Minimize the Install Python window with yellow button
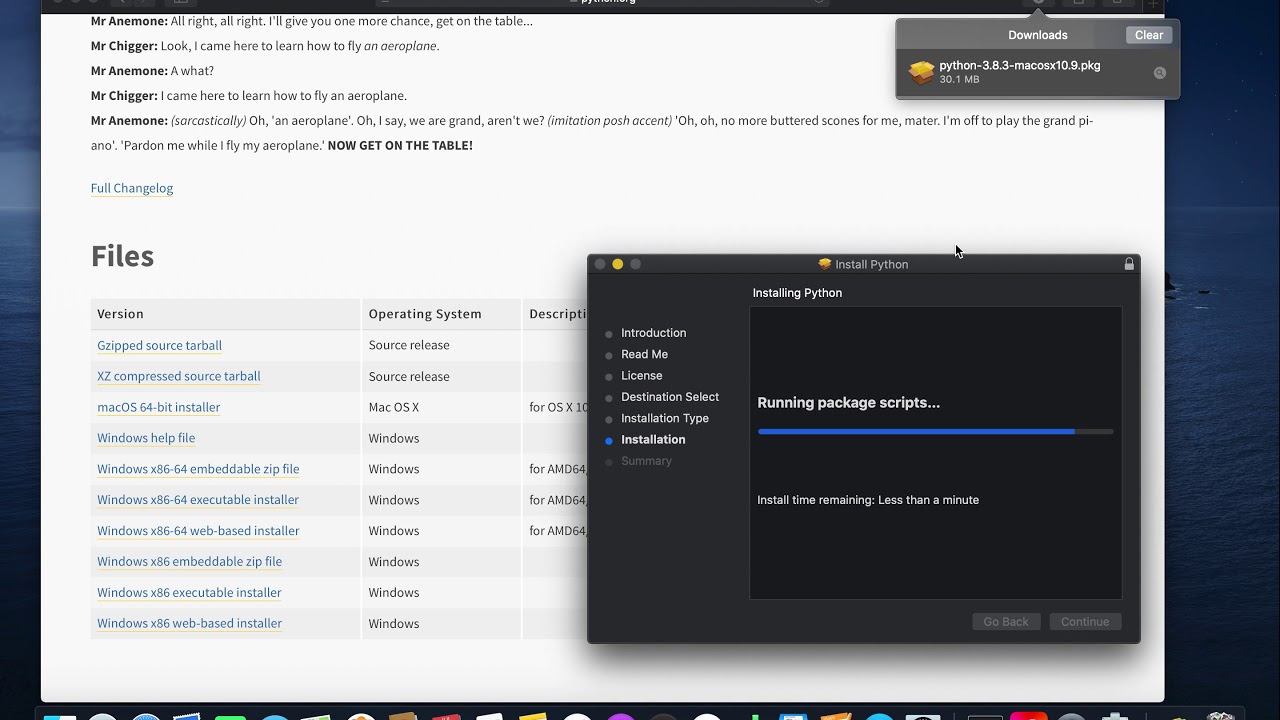The width and height of the screenshot is (1280, 720). coord(617,264)
